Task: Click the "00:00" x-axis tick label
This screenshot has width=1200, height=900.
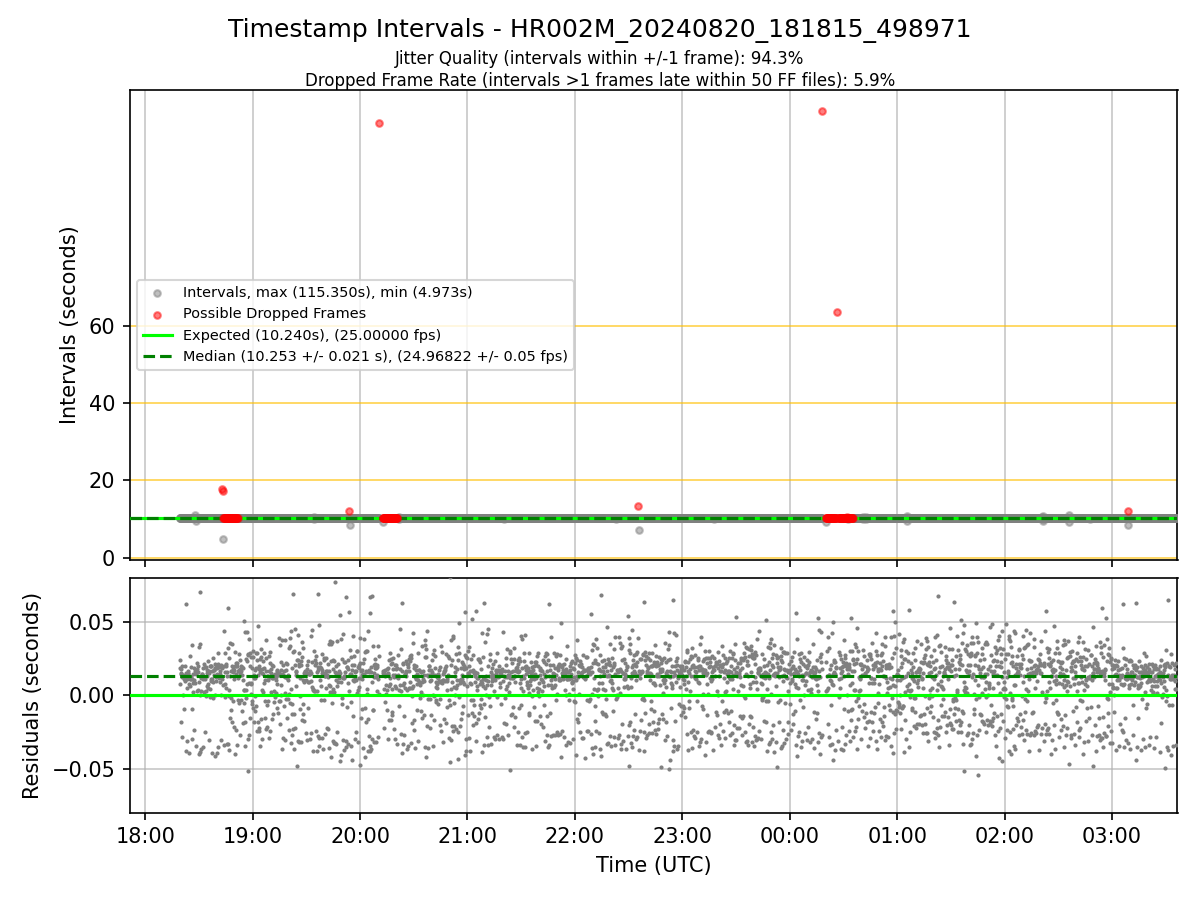Action: click(x=789, y=835)
